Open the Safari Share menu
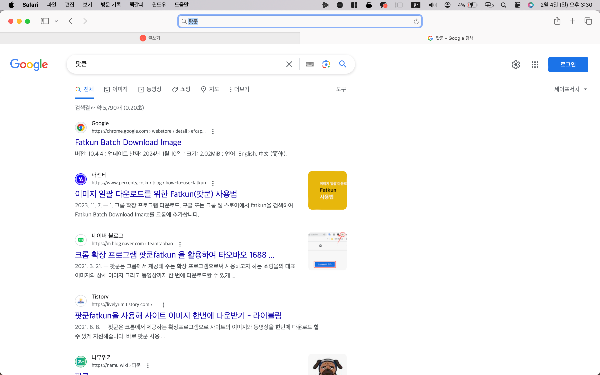600x375 pixels. pyautogui.click(x=557, y=21)
